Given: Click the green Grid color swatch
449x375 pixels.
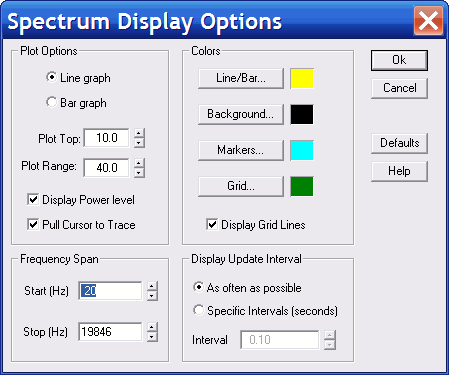Looking at the screenshot, I should coord(302,186).
